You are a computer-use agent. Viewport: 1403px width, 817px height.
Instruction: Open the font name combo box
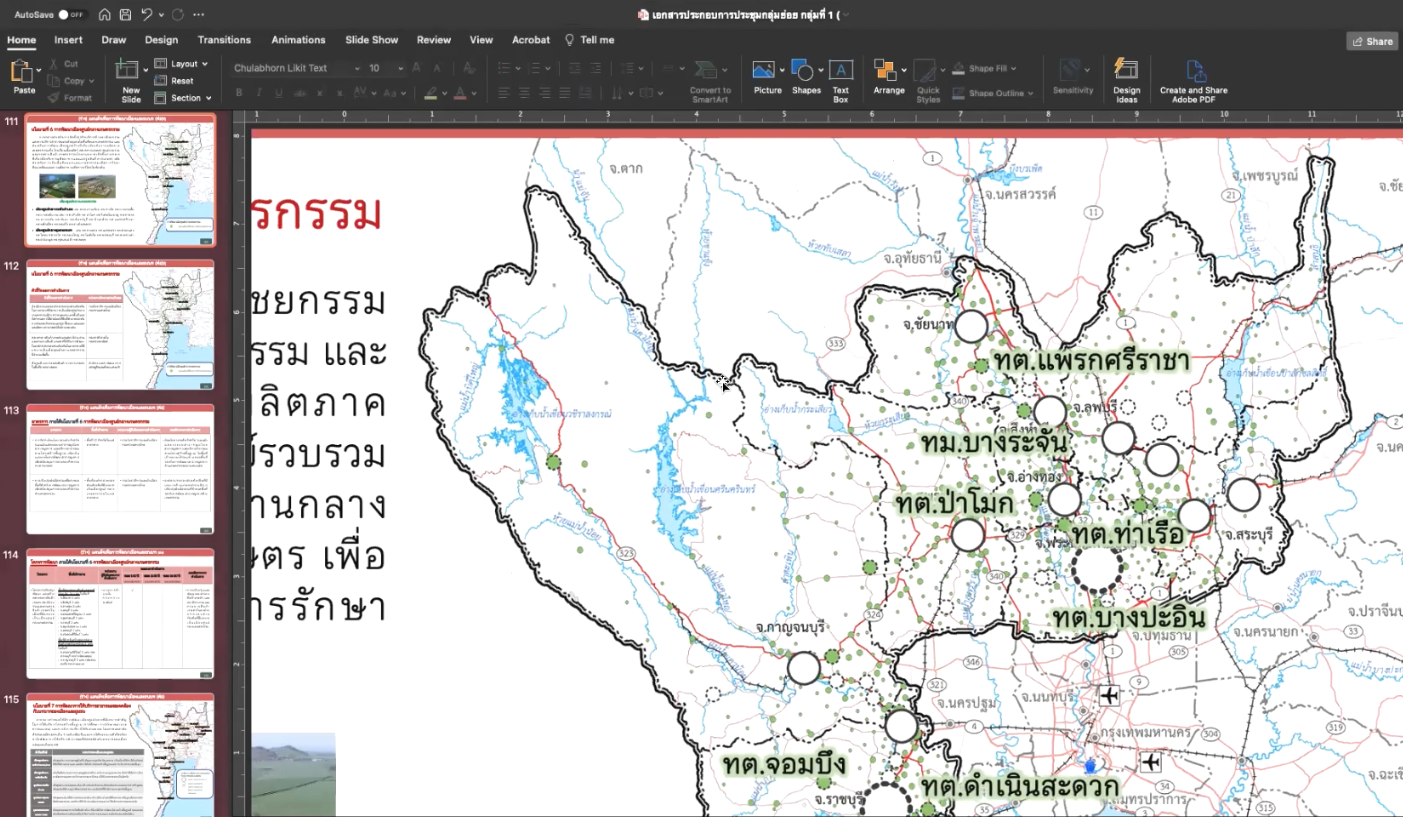(295, 68)
